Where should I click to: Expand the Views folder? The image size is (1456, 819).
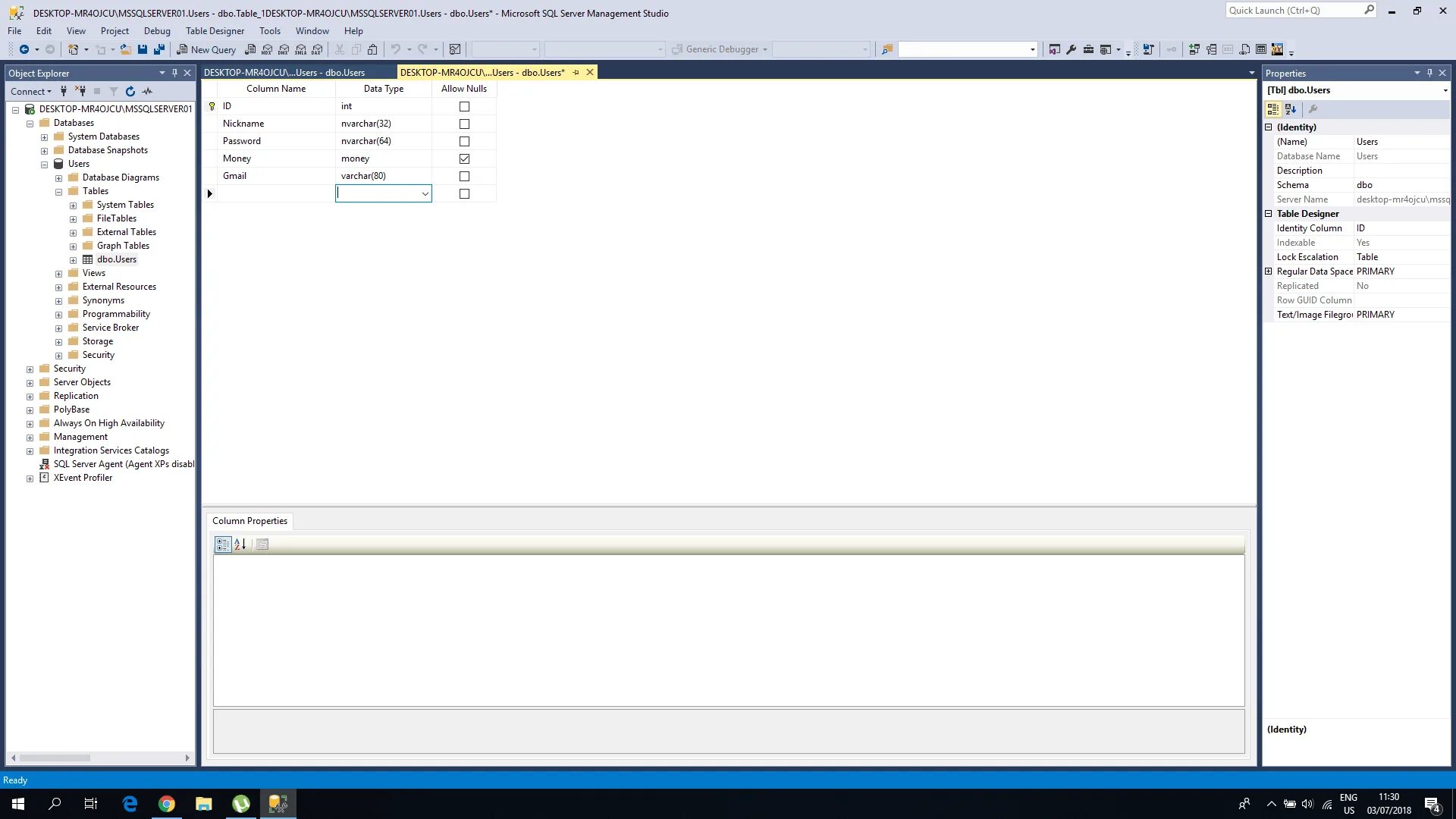pyautogui.click(x=58, y=273)
